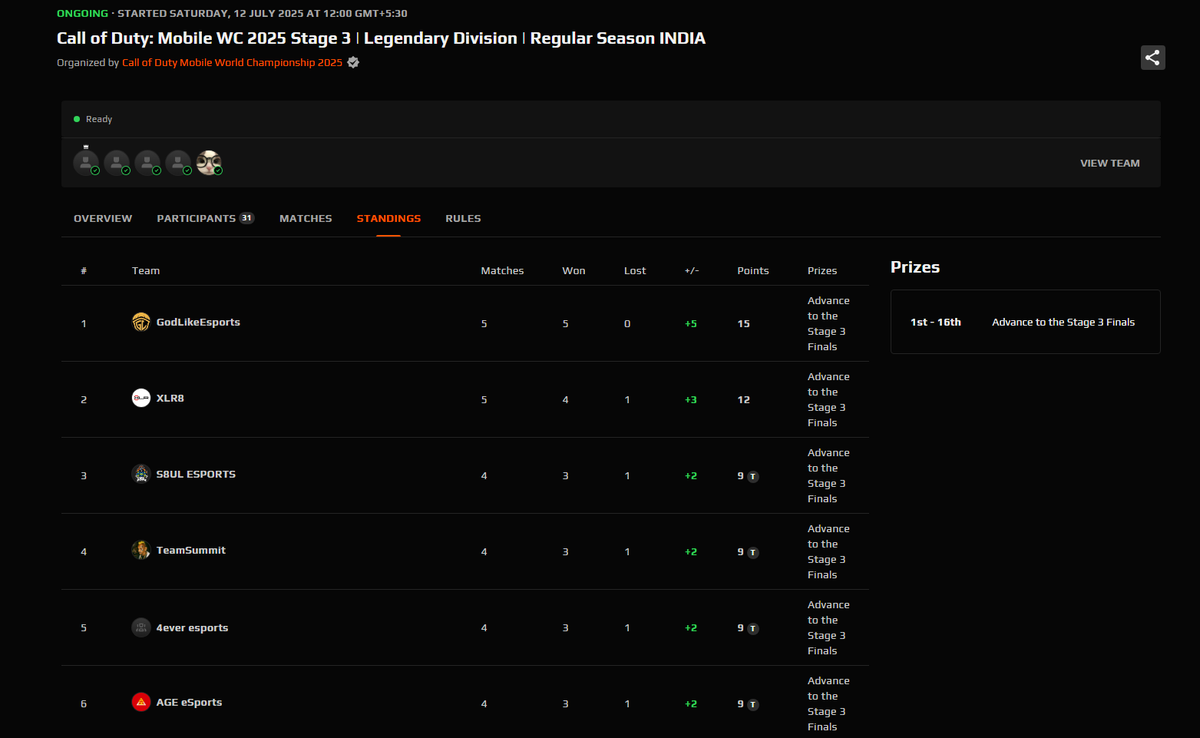Viewport: 1200px width, 738px height.
Task: Click the tiebreaker T badge in 4ever esports row
Action: [753, 629]
